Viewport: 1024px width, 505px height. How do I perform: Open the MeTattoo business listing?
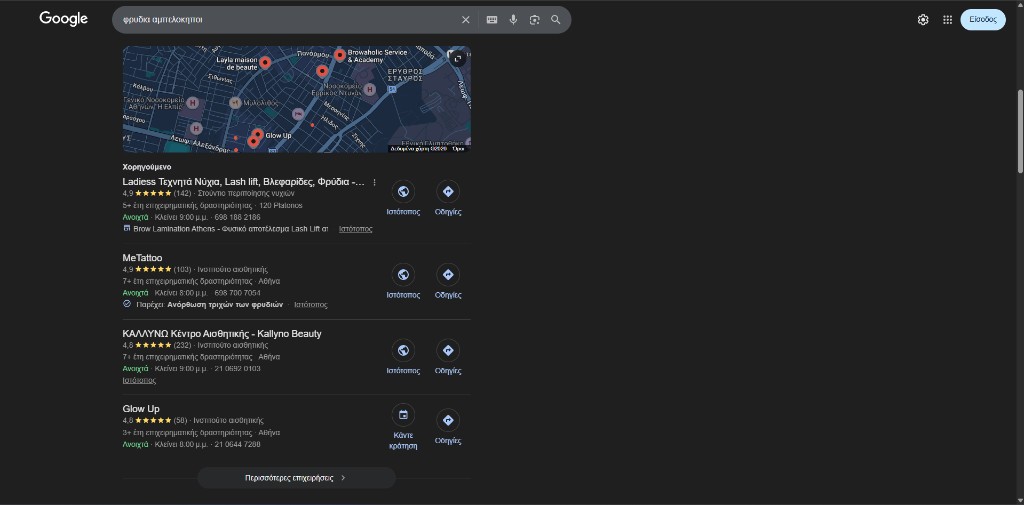tap(142, 258)
